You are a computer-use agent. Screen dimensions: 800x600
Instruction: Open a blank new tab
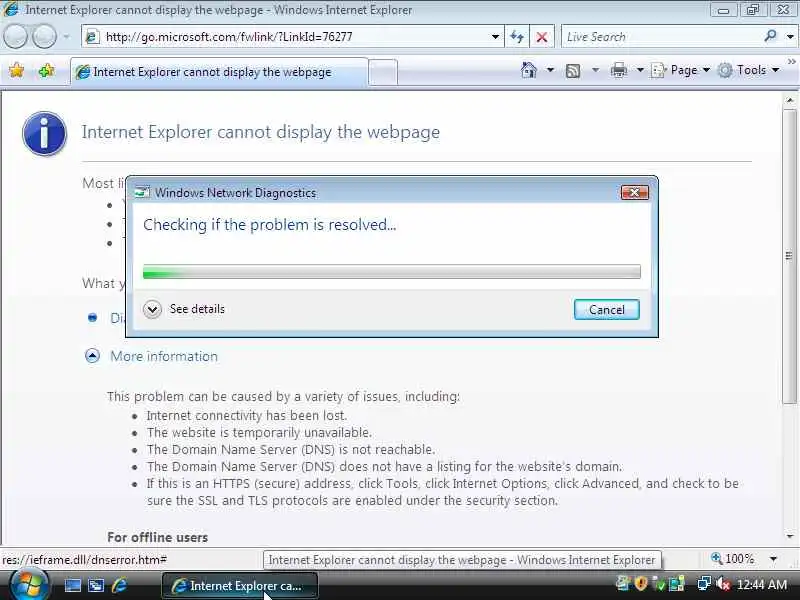tap(383, 72)
